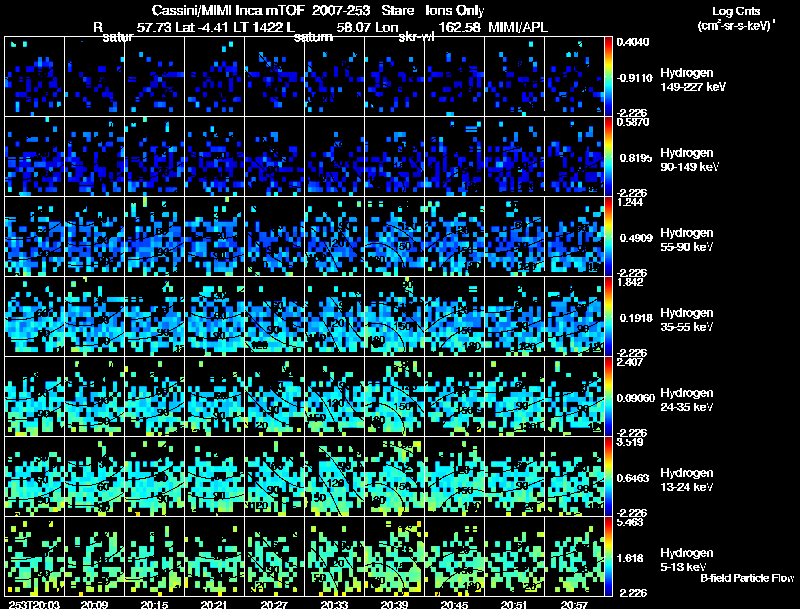Select the colorbar midpoint value -0.9110
Screen dimensions: 800x609
[x=634, y=78]
